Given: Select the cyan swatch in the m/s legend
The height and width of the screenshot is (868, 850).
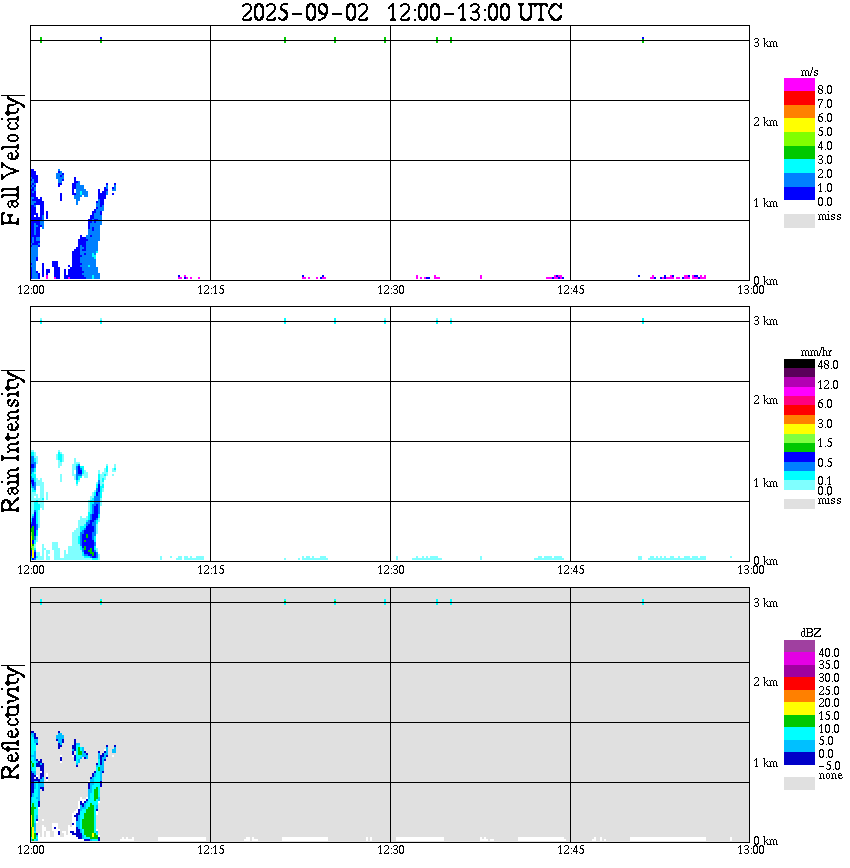Looking at the screenshot, I should click(x=799, y=166).
